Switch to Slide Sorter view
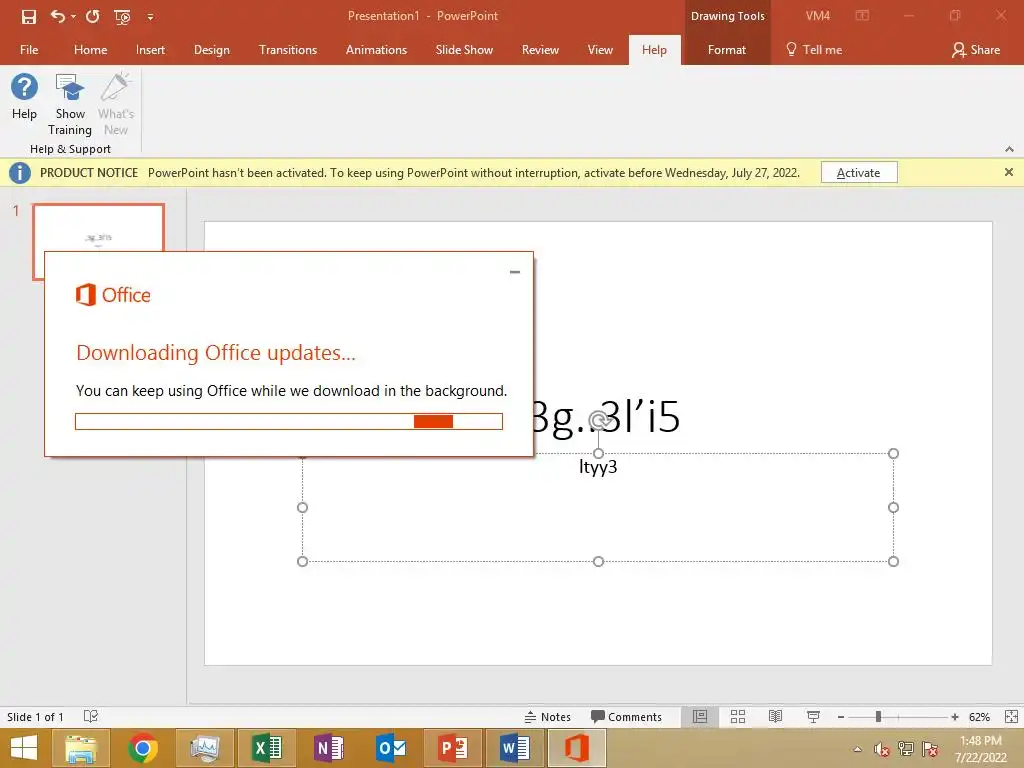Image resolution: width=1024 pixels, height=768 pixels. pyautogui.click(x=738, y=717)
